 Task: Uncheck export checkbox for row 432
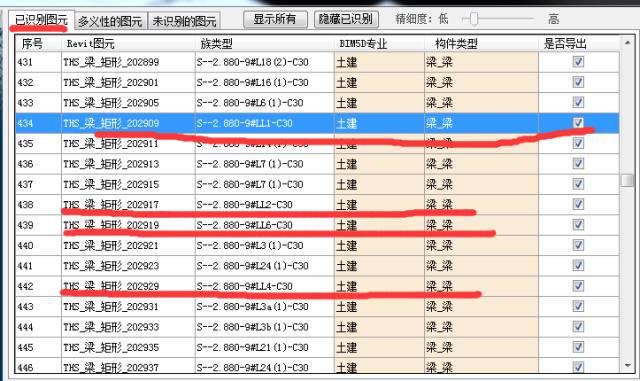(x=578, y=82)
